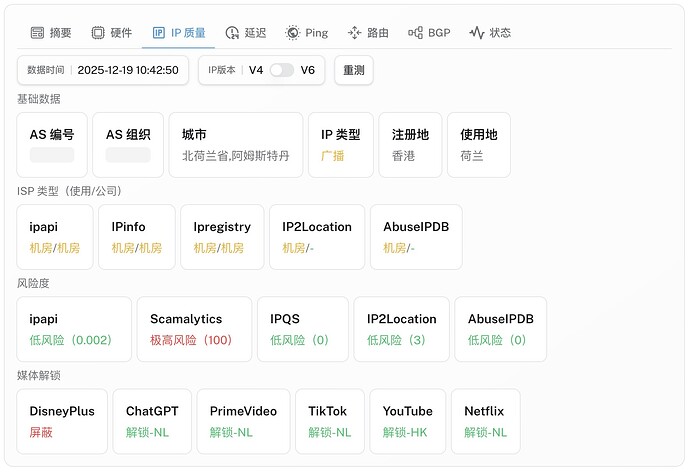Viewport: 690px width, 473px height.
Task: Click the BGP network icon
Action: tap(415, 33)
